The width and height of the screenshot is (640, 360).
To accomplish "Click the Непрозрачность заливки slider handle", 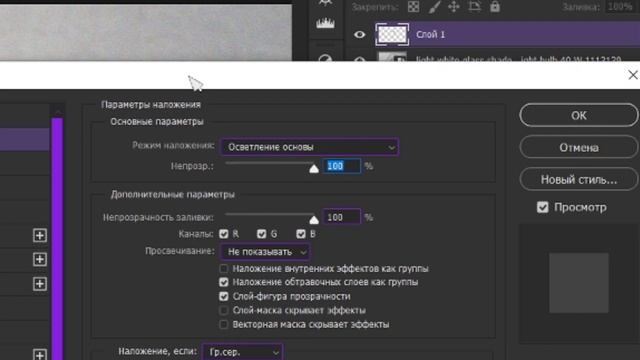I will [x=313, y=220].
